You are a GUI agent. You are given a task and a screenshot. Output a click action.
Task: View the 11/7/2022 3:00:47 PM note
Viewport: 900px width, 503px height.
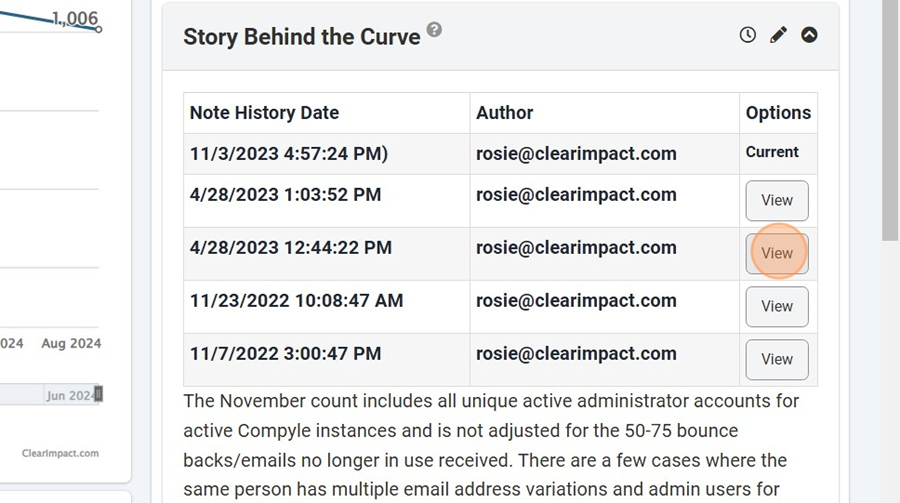coord(777,359)
